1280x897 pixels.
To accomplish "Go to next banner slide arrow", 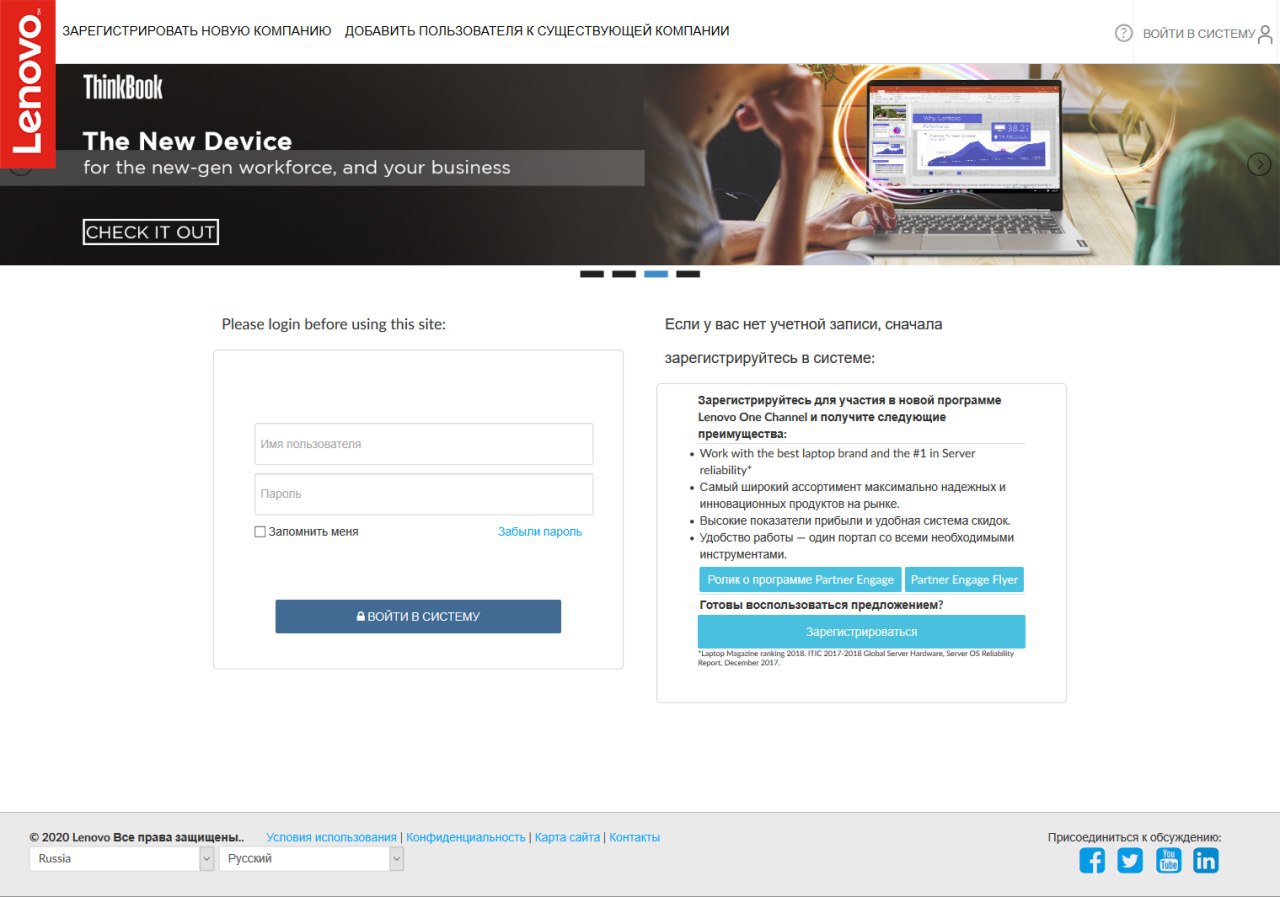I will [x=1259, y=164].
